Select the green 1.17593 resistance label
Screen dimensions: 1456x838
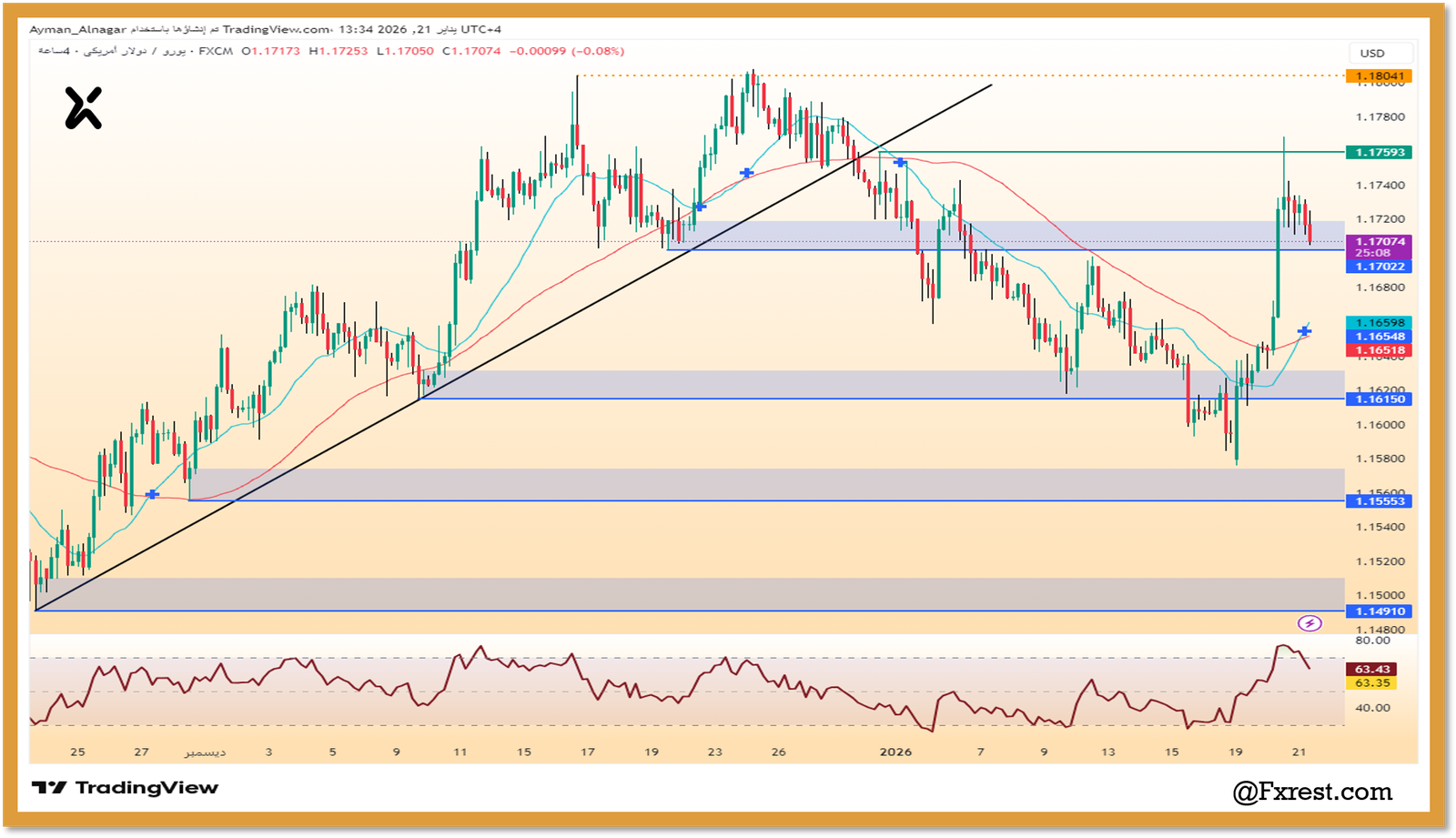point(1377,153)
